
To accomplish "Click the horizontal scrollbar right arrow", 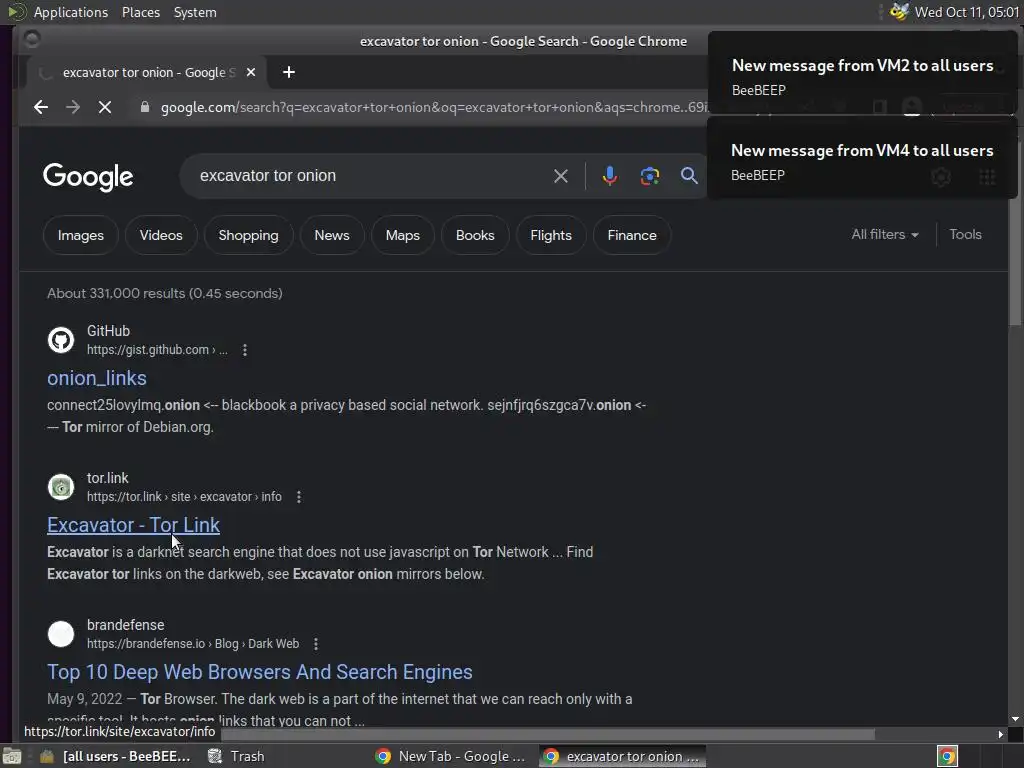I will [1000, 734].
